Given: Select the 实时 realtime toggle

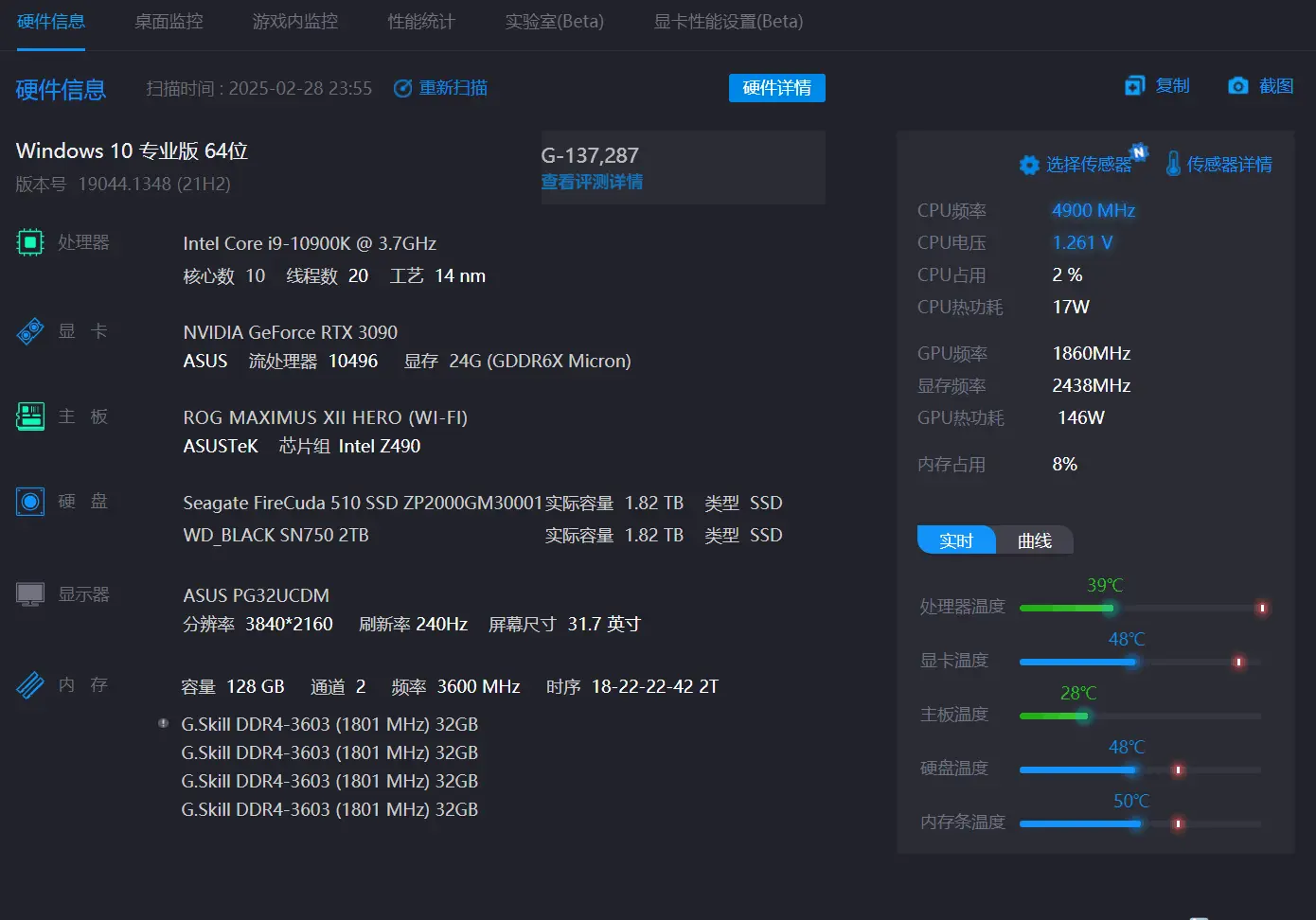Looking at the screenshot, I should 956,540.
